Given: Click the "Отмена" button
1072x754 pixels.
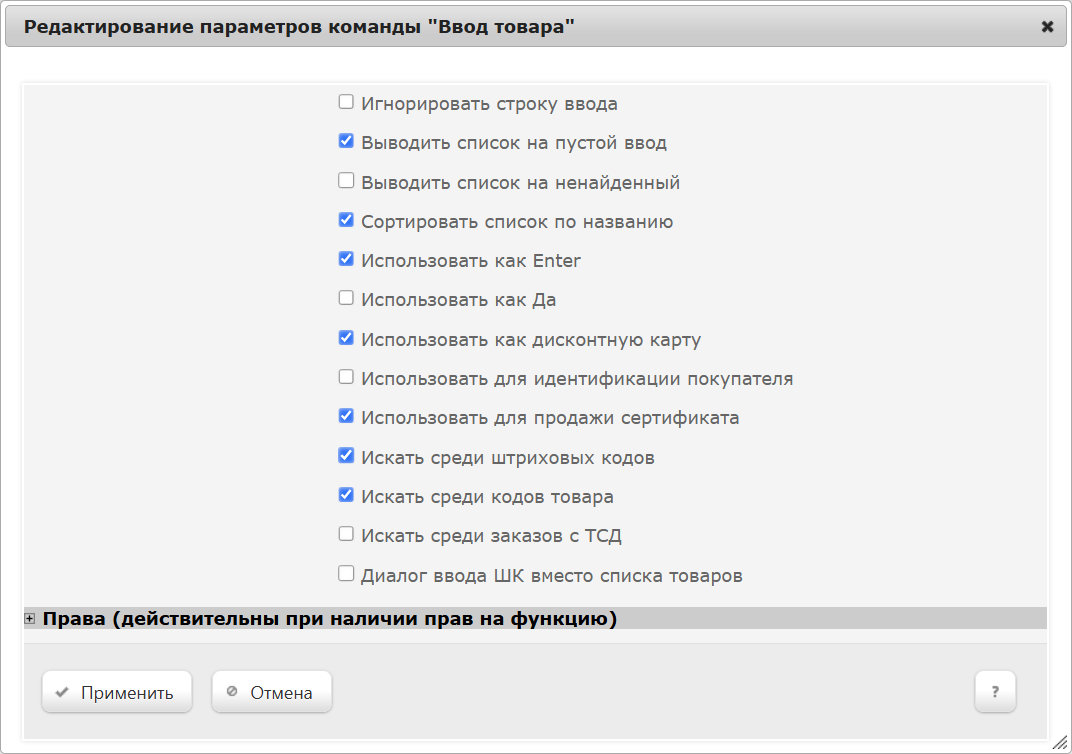Looking at the screenshot, I should pos(271,692).
